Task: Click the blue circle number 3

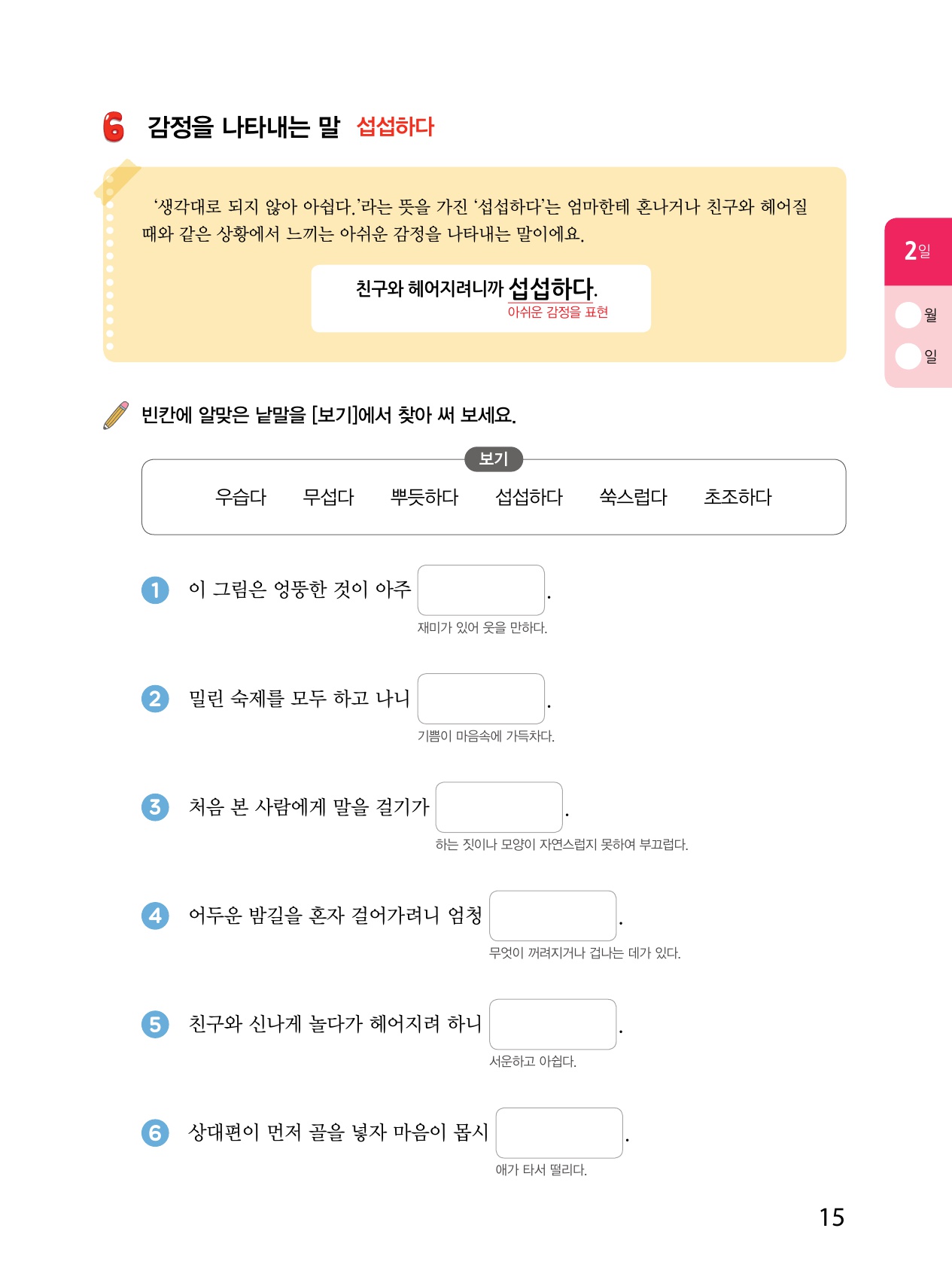Action: (155, 807)
